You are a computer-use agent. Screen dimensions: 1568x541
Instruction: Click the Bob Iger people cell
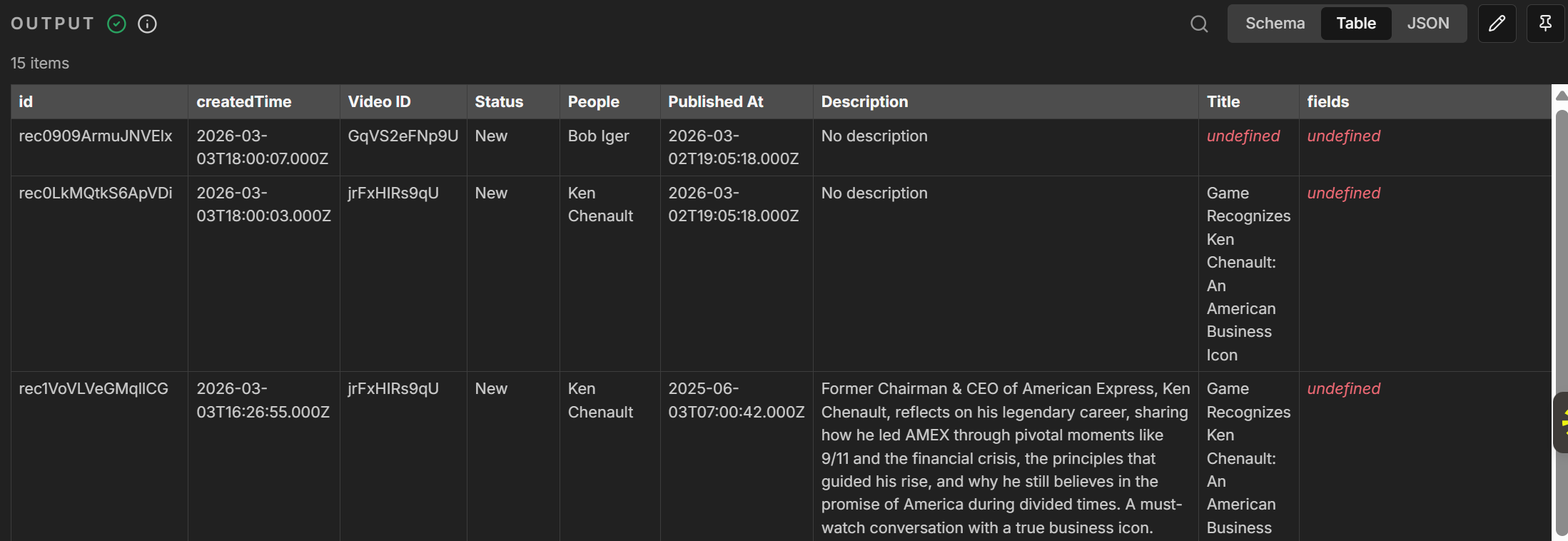(x=598, y=136)
